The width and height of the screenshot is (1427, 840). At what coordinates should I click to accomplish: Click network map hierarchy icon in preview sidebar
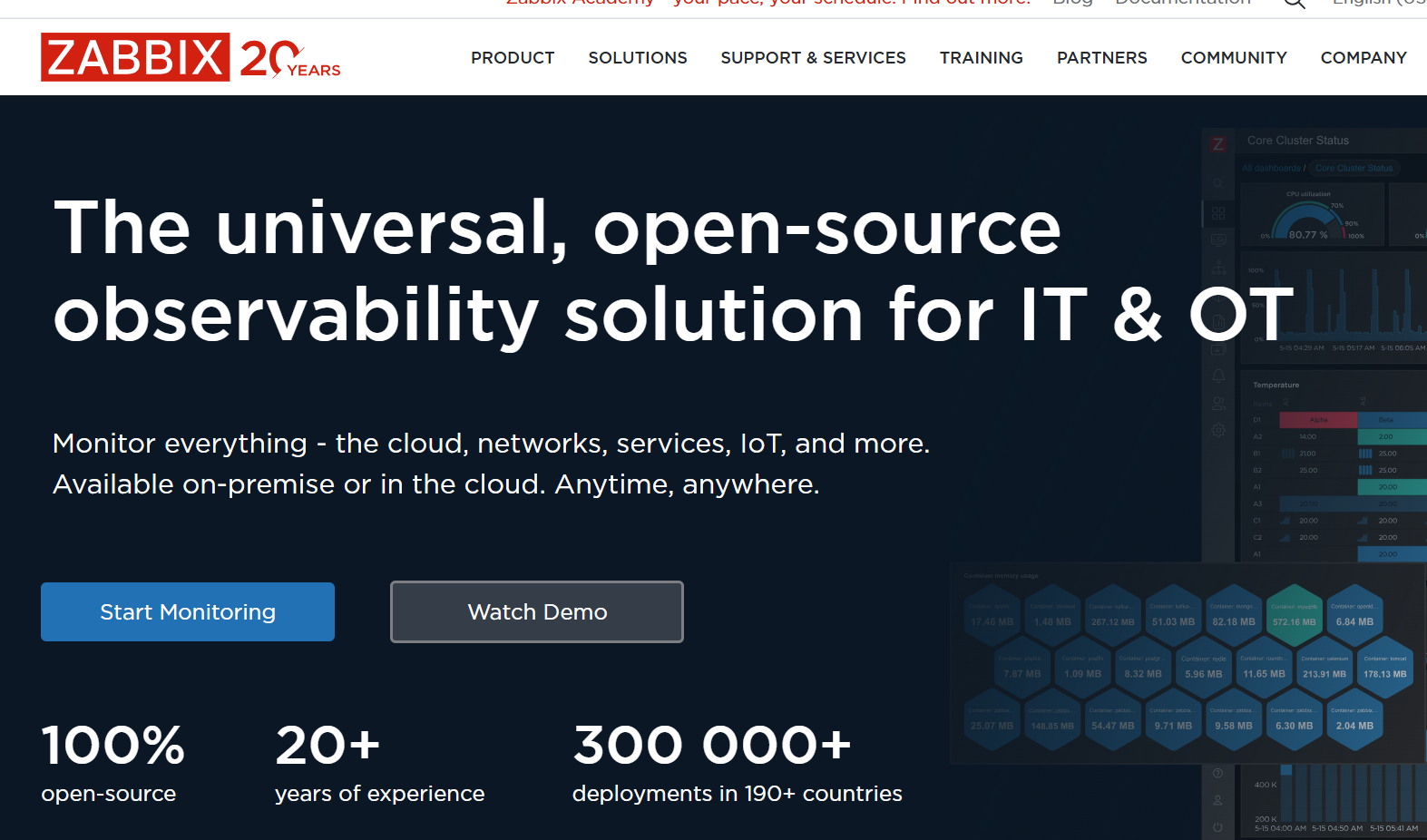[1218, 268]
